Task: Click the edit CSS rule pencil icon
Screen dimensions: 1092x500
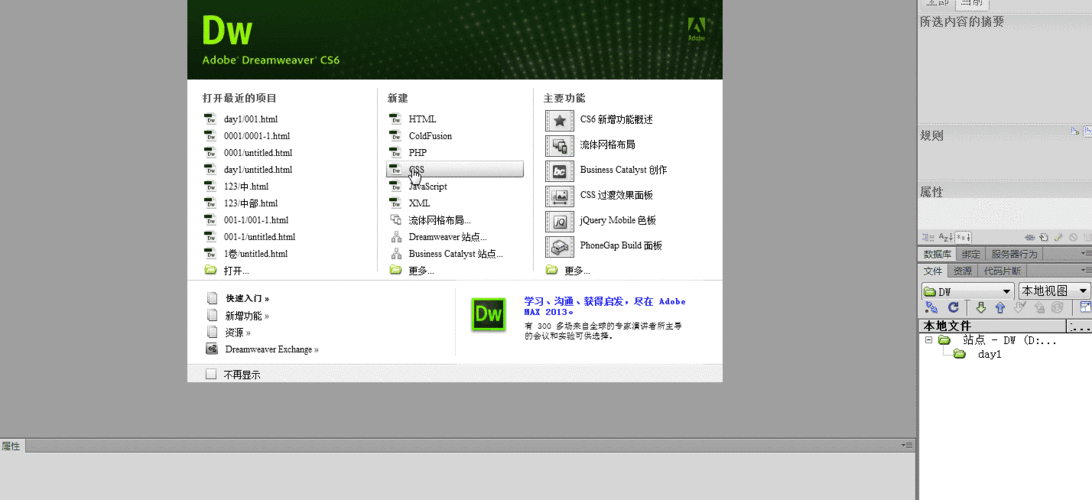Action: (x=1059, y=237)
